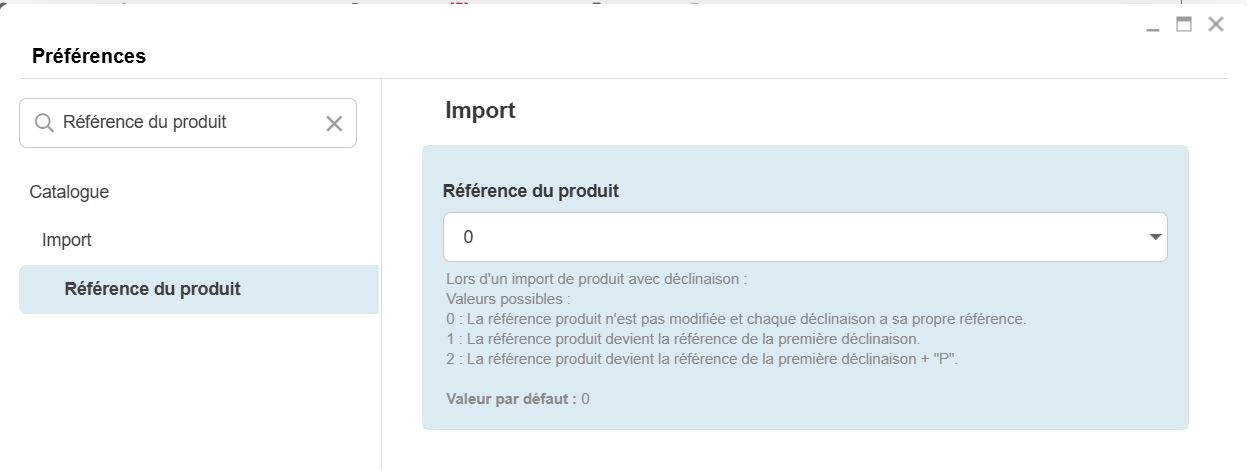Screen dimensions: 1247x469
Task: Click the magnifying glass search icon
Action: pos(44,123)
